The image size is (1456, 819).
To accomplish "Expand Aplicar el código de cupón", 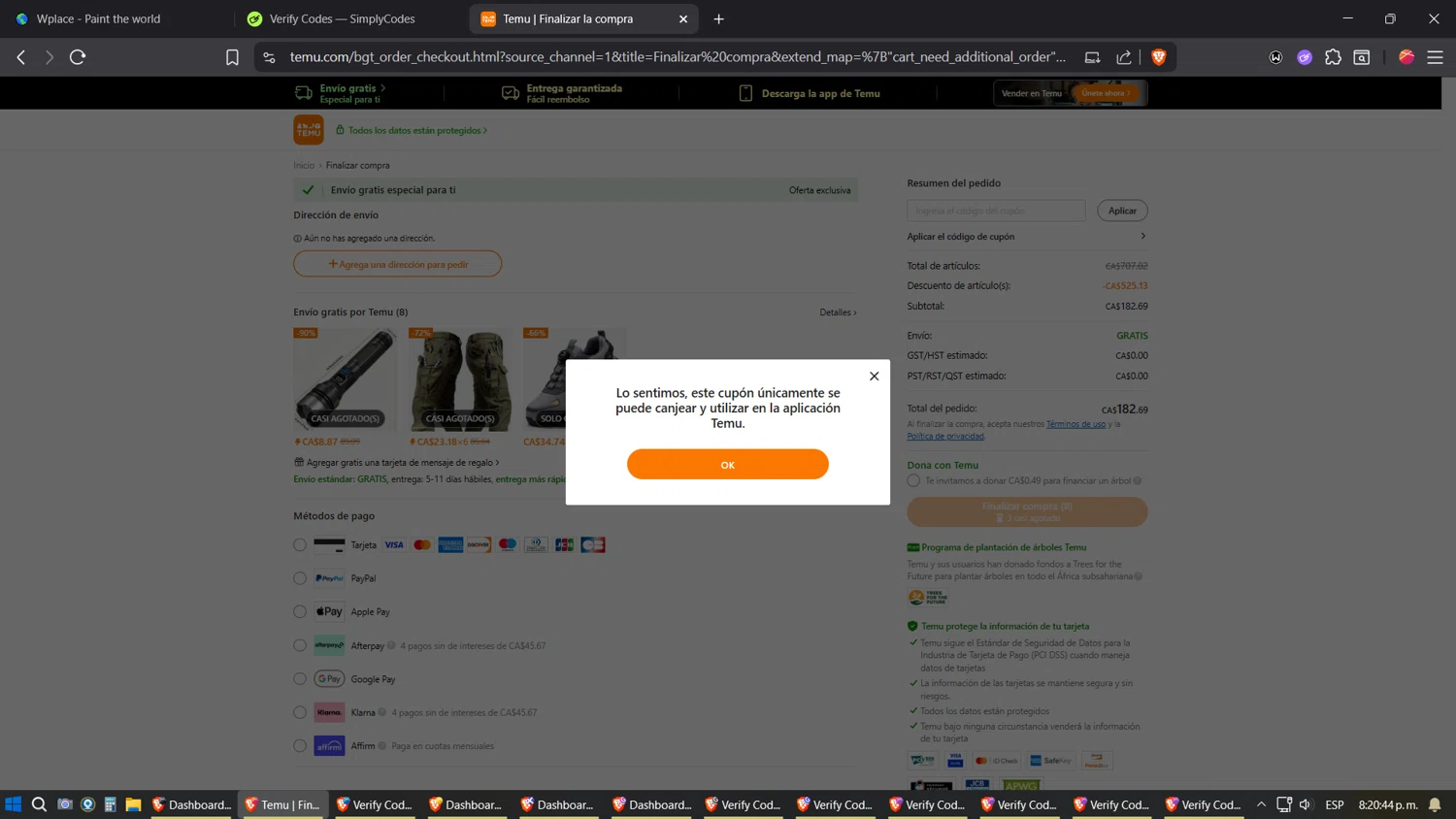I will [1027, 237].
